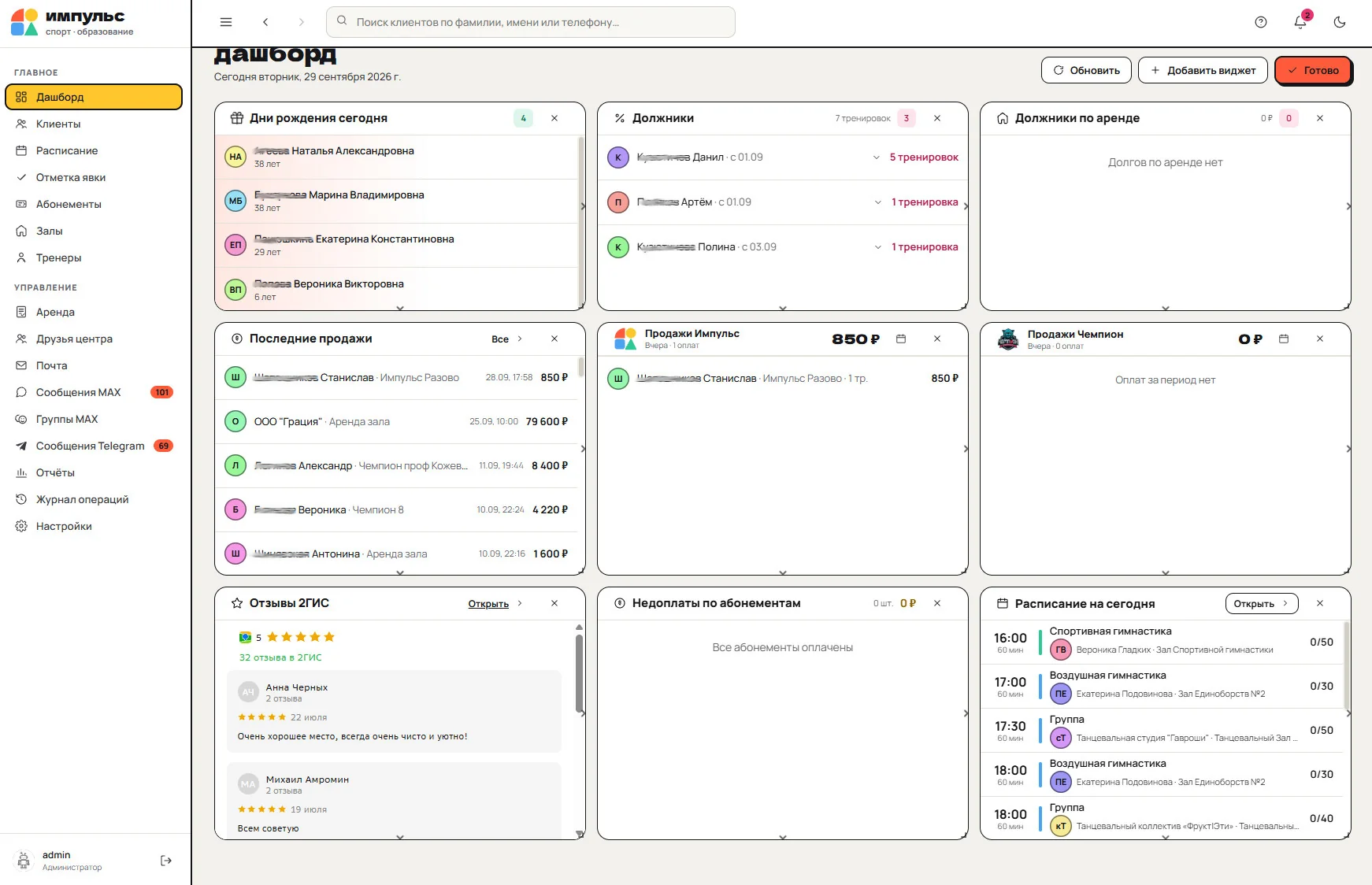Click the ГВ trainer avatar at 16:00

click(x=1061, y=650)
